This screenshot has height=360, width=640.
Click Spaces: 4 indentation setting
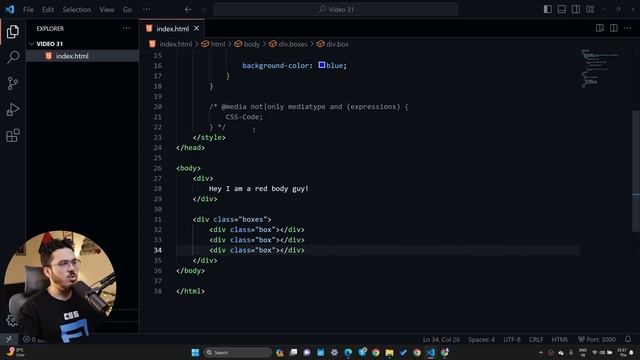tap(481, 340)
